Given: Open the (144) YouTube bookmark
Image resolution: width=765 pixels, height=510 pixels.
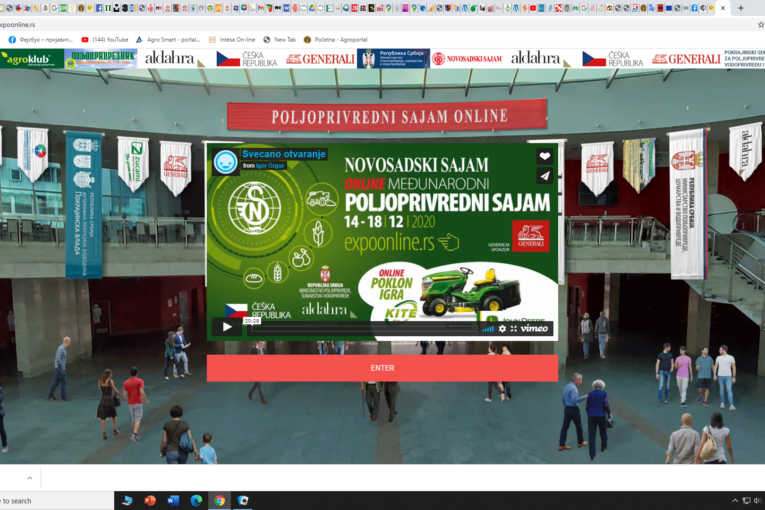Looking at the screenshot, I should (x=105, y=40).
